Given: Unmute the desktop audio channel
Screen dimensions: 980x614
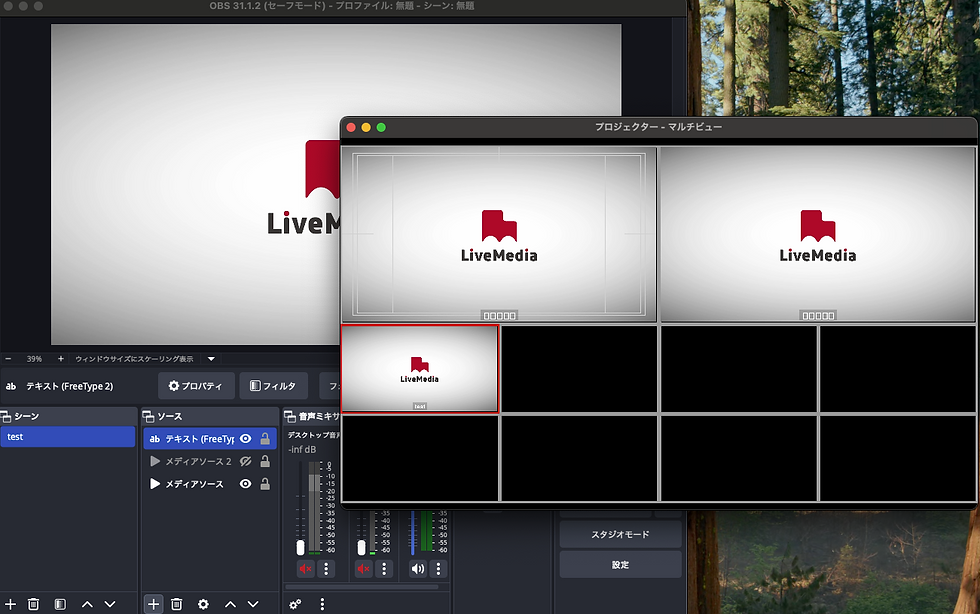Looking at the screenshot, I should coord(306,568).
